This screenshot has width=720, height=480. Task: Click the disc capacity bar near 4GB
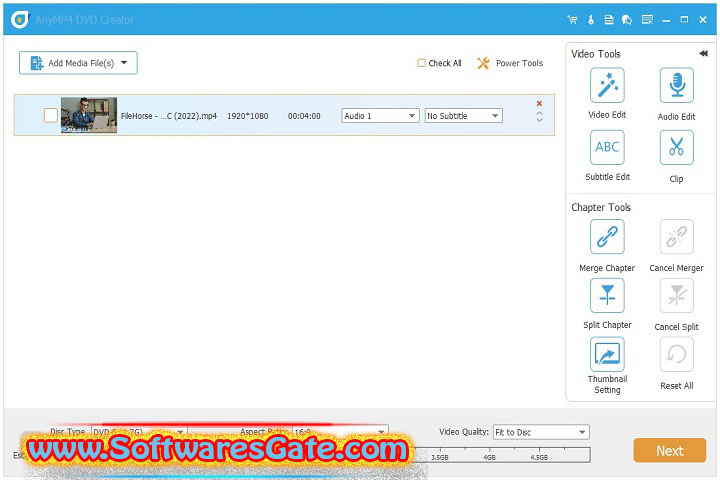pyautogui.click(x=489, y=455)
